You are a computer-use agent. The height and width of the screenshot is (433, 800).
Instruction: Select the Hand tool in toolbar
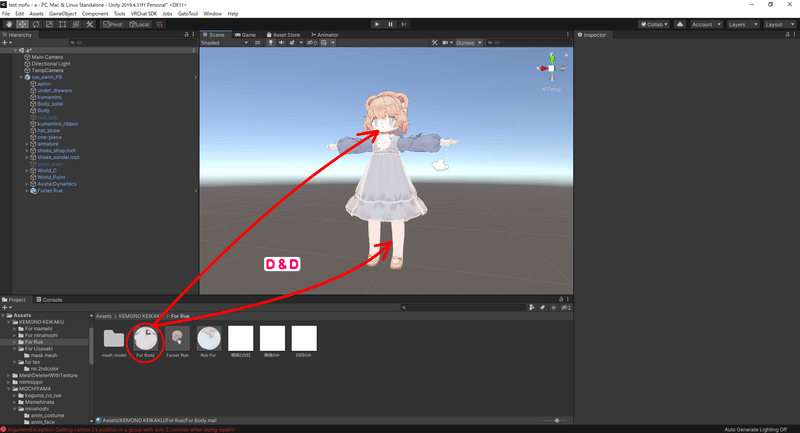[x=9, y=24]
